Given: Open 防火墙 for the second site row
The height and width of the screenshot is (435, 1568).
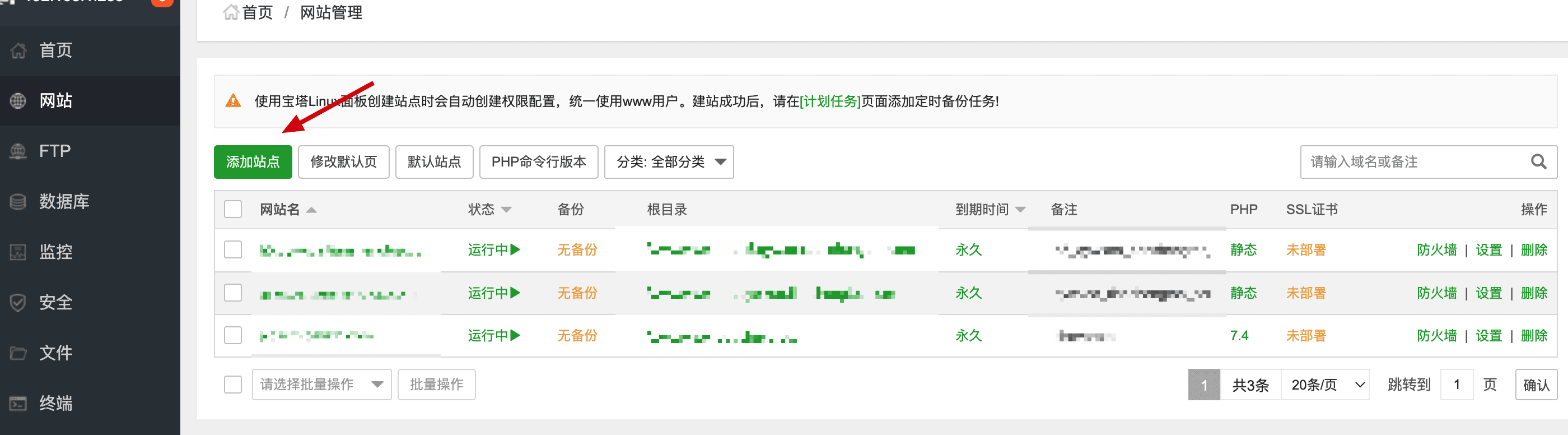Looking at the screenshot, I should click(x=1436, y=293).
